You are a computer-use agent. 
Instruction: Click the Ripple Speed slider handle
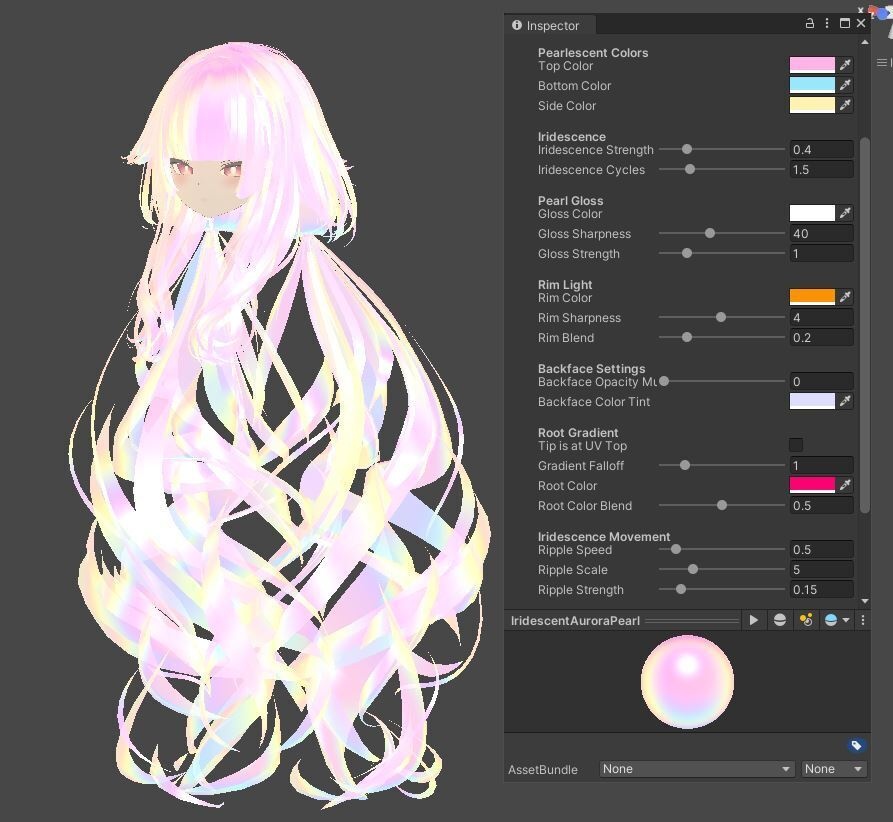click(x=675, y=549)
